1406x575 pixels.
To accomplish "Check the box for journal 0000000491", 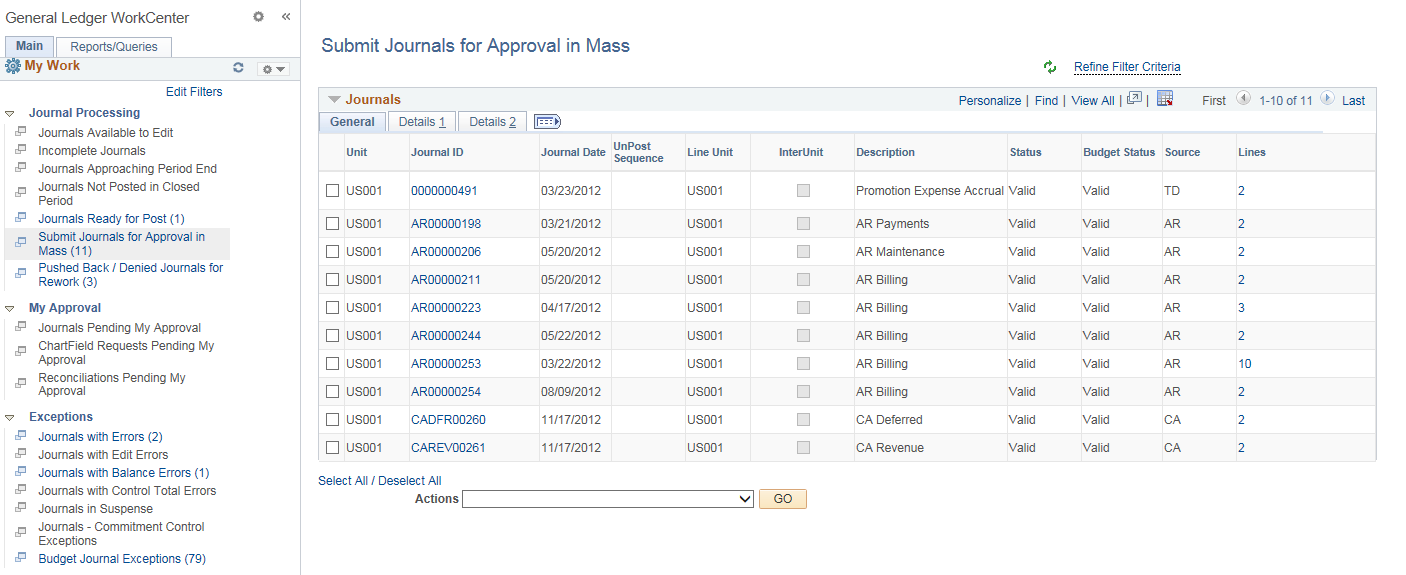I will pos(333,190).
